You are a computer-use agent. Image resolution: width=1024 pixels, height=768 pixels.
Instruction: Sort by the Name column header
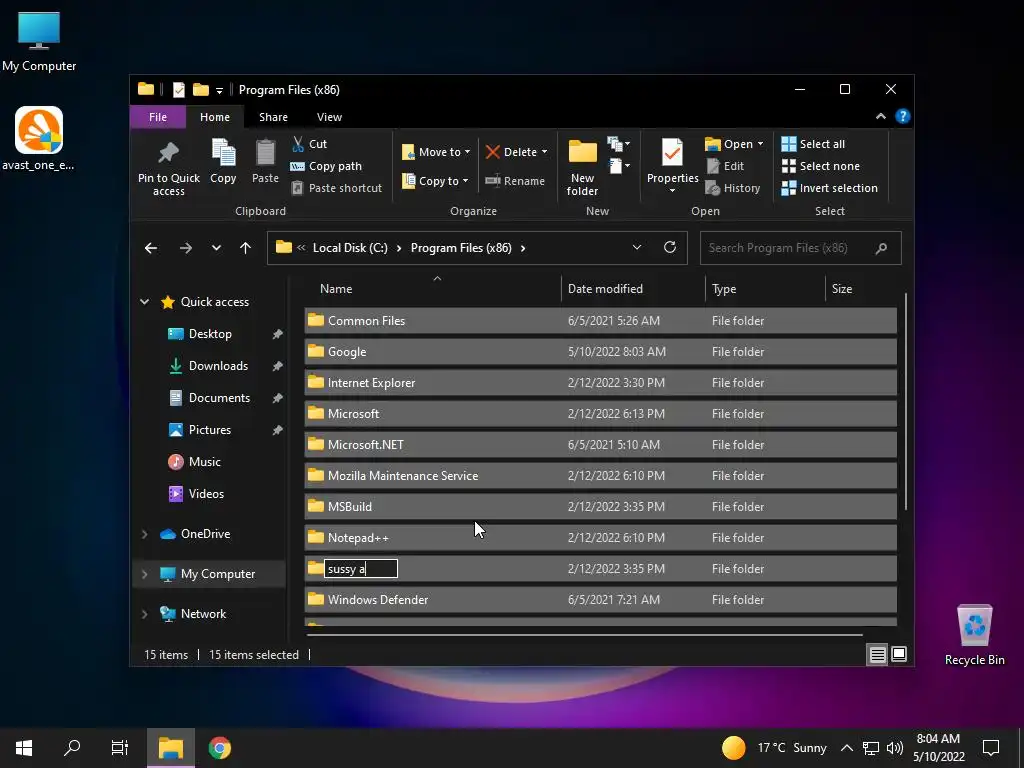point(432,289)
